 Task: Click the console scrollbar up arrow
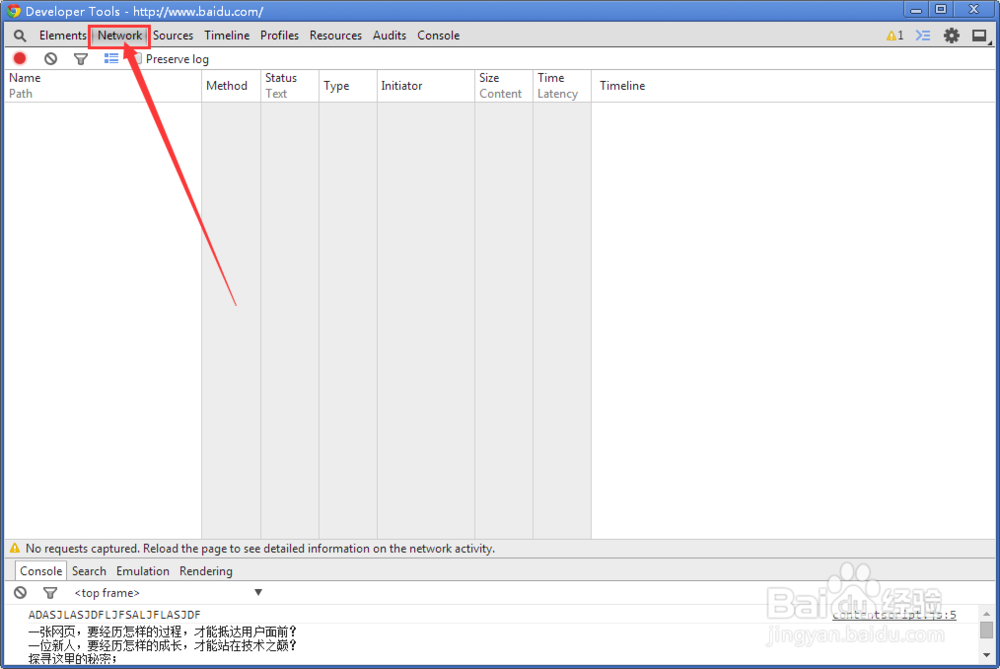pyautogui.click(x=987, y=614)
